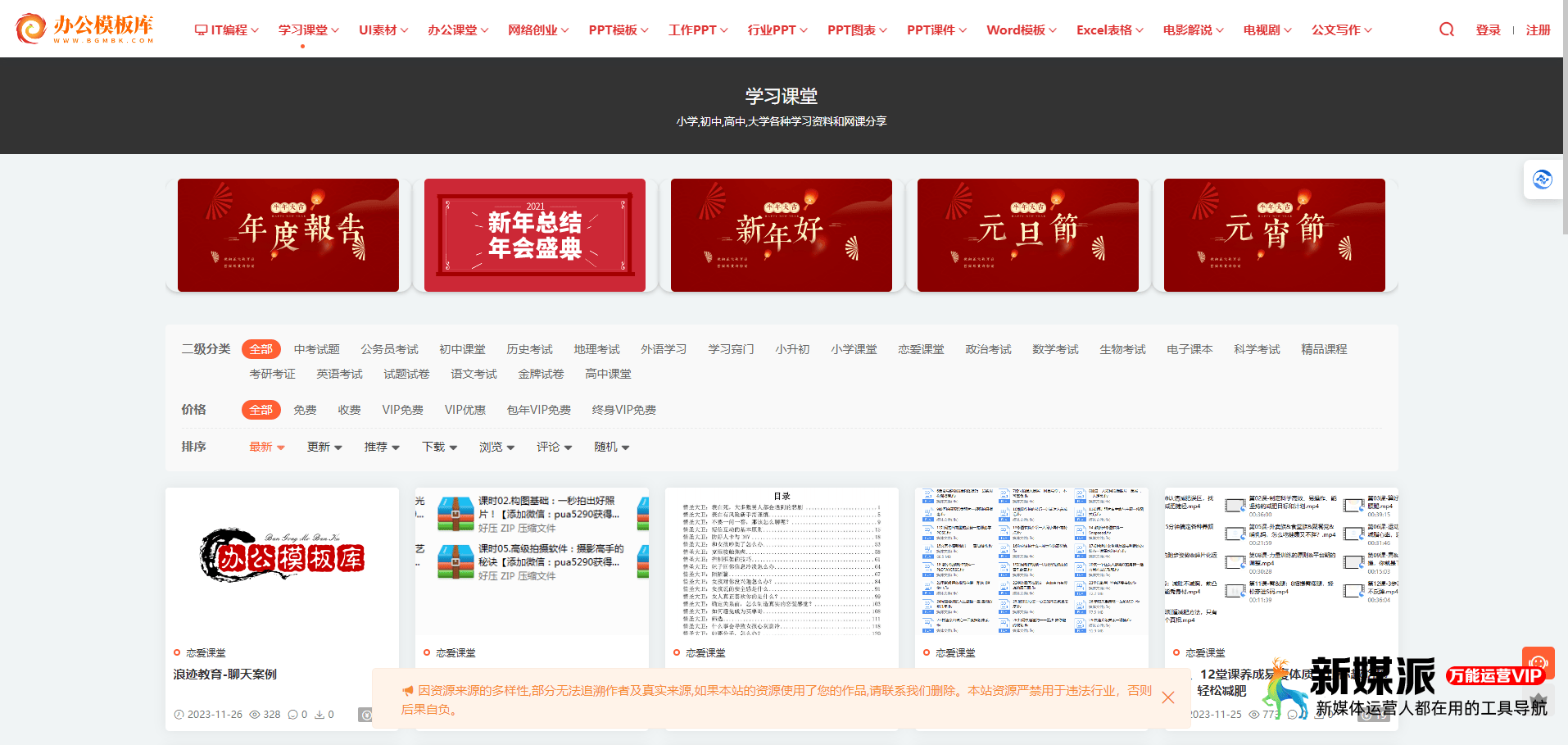
Task: Open the 最新 sort dropdown
Action: (x=266, y=447)
